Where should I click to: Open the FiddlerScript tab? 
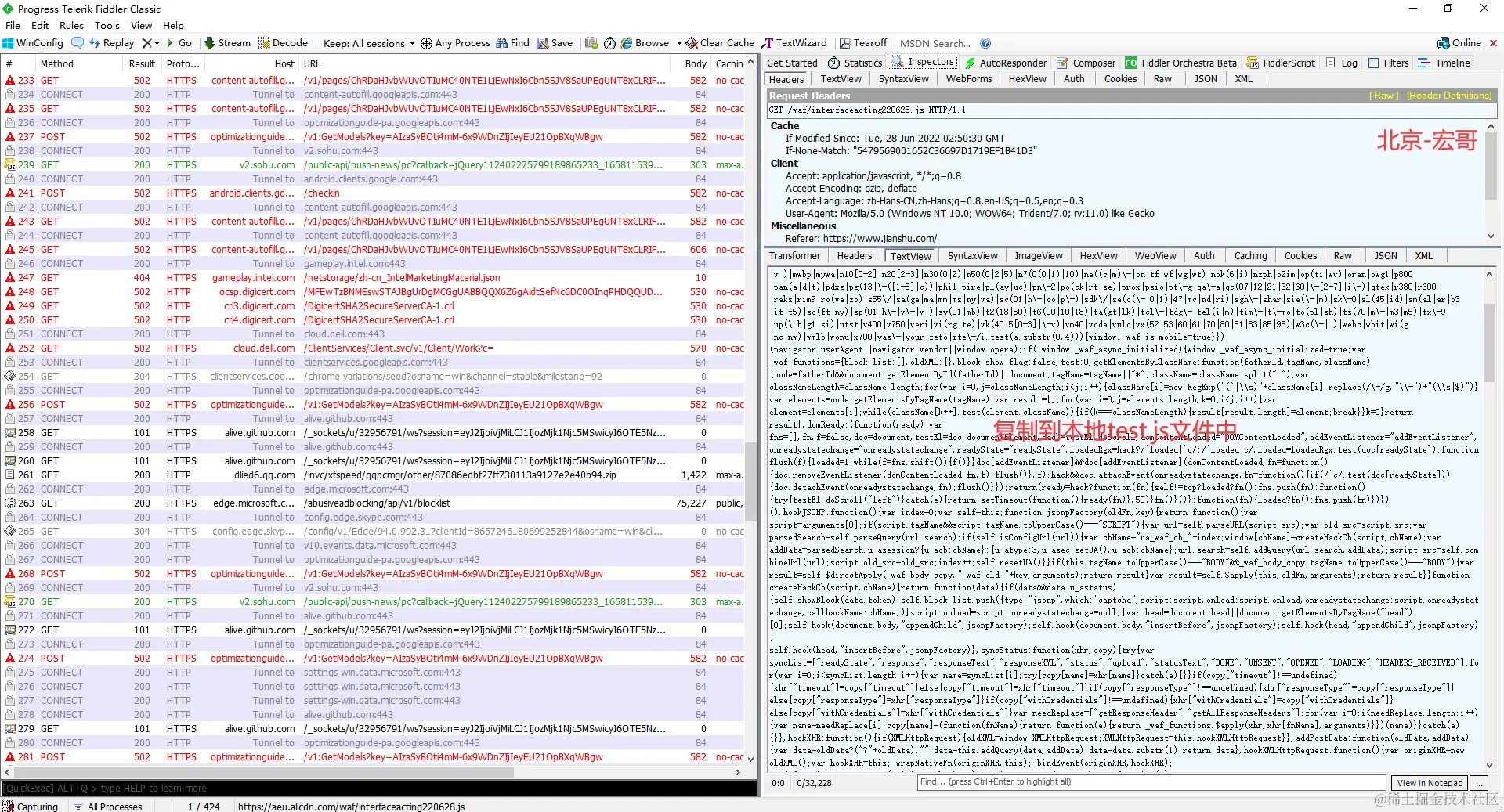click(x=1282, y=63)
